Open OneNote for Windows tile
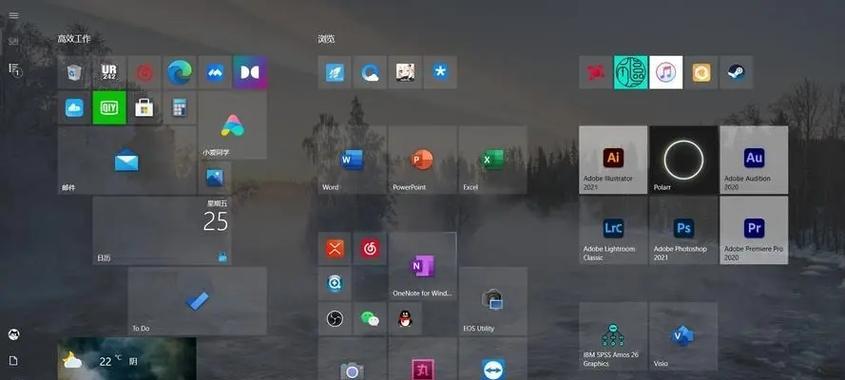This screenshot has width=845, height=380. tap(422, 266)
